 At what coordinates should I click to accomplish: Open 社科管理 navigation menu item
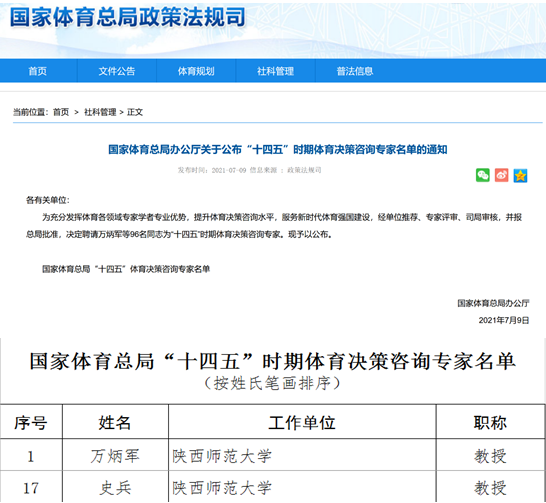coord(275,71)
